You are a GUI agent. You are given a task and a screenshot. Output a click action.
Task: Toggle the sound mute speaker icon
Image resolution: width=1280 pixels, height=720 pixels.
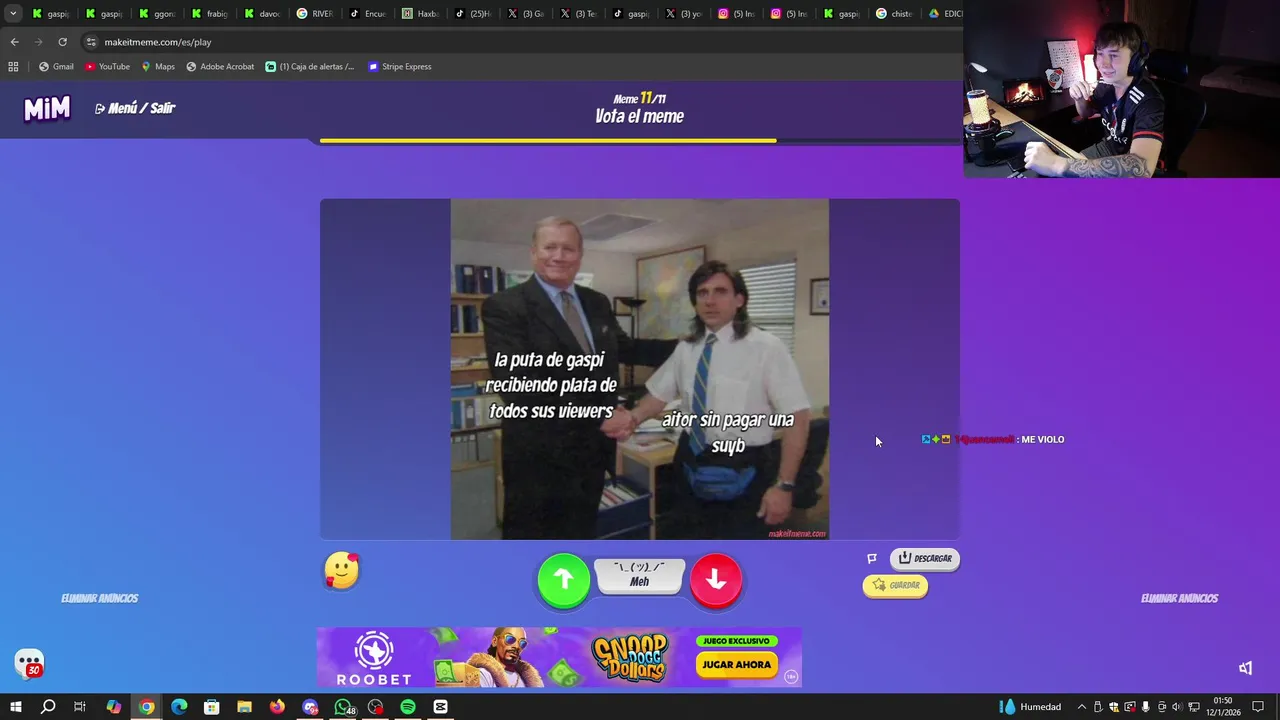point(1246,668)
